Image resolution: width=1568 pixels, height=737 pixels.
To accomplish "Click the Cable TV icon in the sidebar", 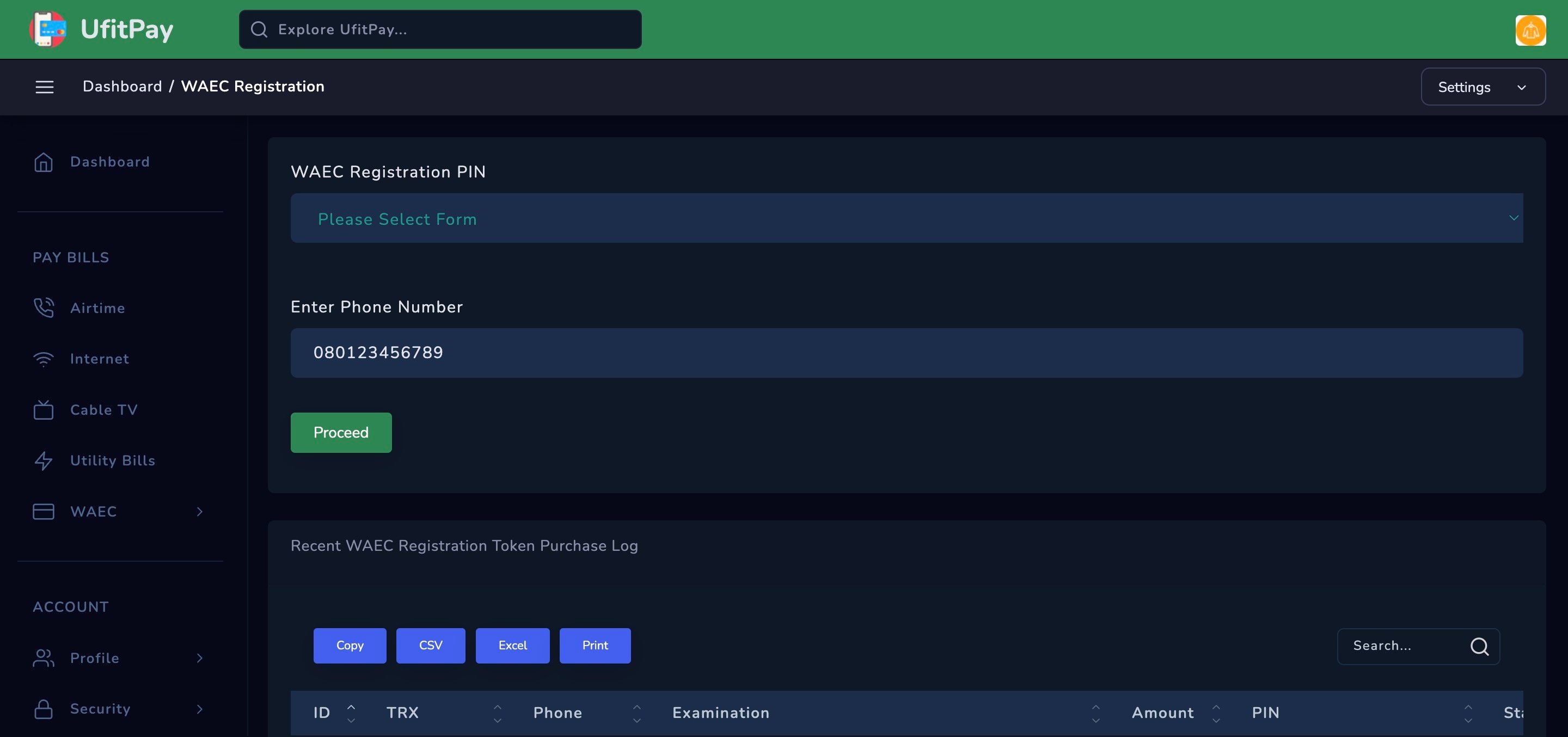I will tap(43, 410).
